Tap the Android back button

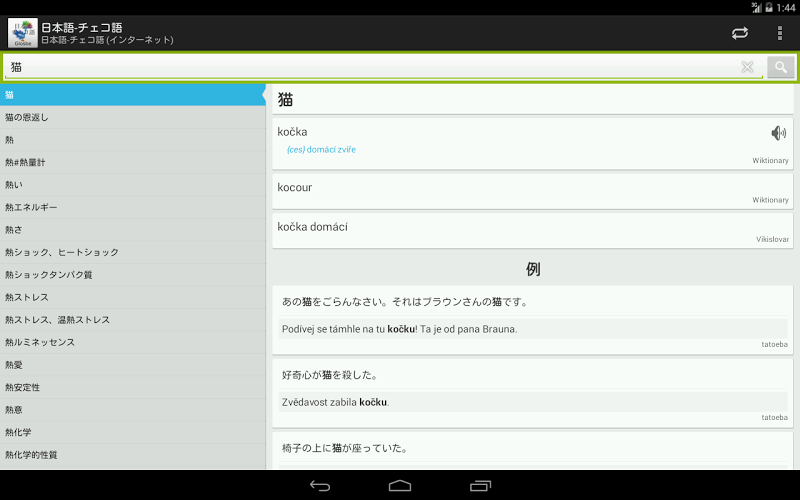pyautogui.click(x=320, y=486)
